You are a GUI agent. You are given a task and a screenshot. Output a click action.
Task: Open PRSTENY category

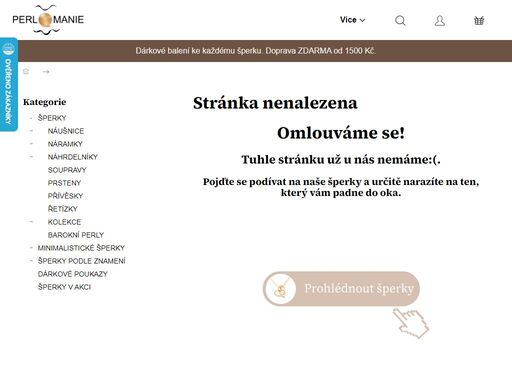click(x=64, y=183)
